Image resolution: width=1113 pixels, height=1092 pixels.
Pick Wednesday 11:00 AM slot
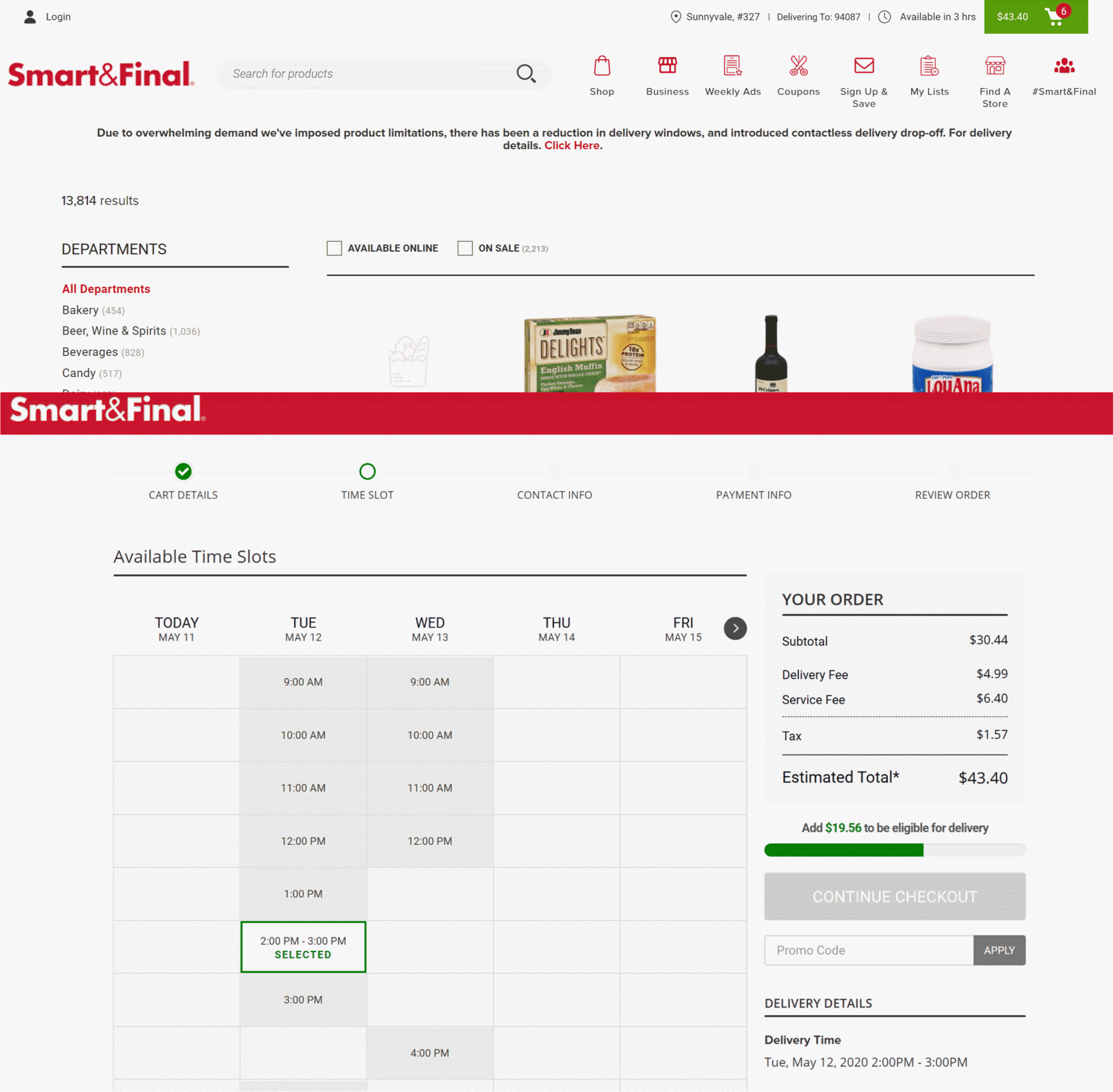click(x=430, y=788)
